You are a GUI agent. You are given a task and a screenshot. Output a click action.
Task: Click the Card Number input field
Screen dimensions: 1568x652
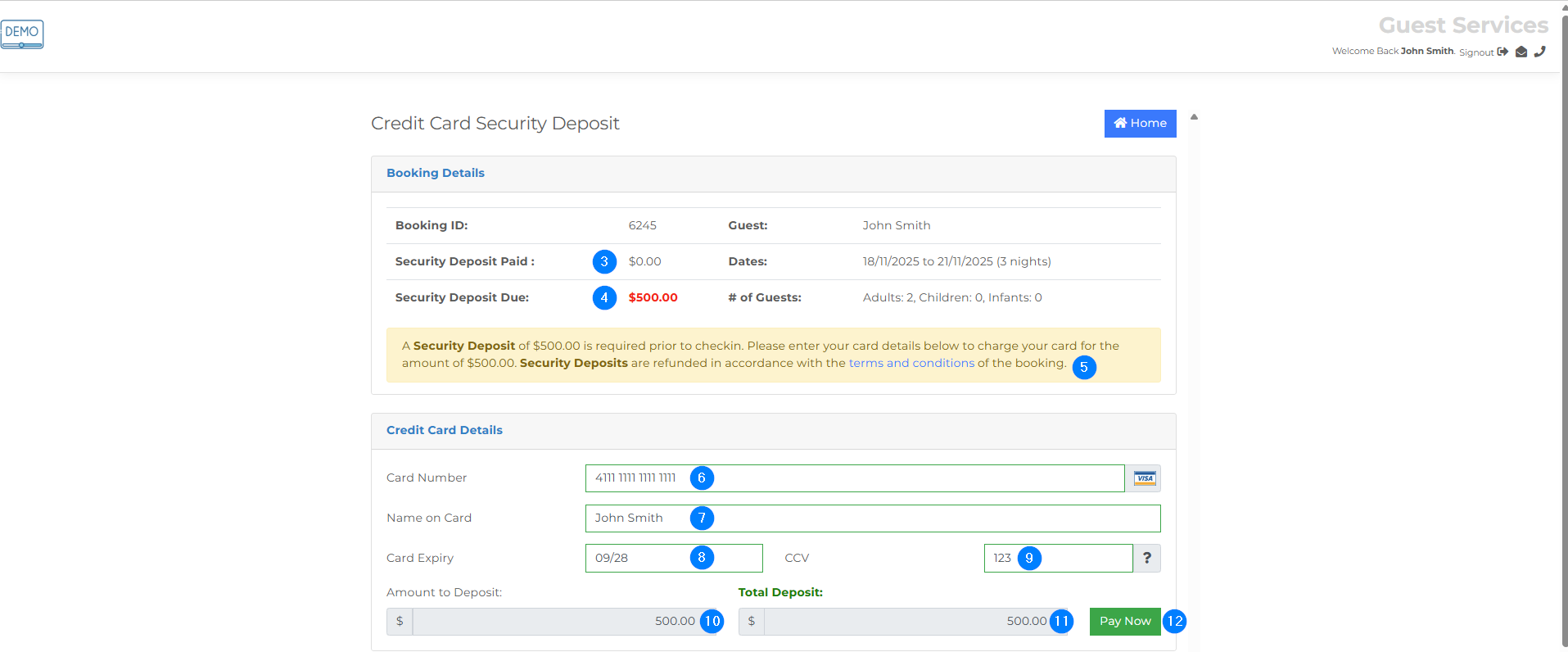point(901,478)
